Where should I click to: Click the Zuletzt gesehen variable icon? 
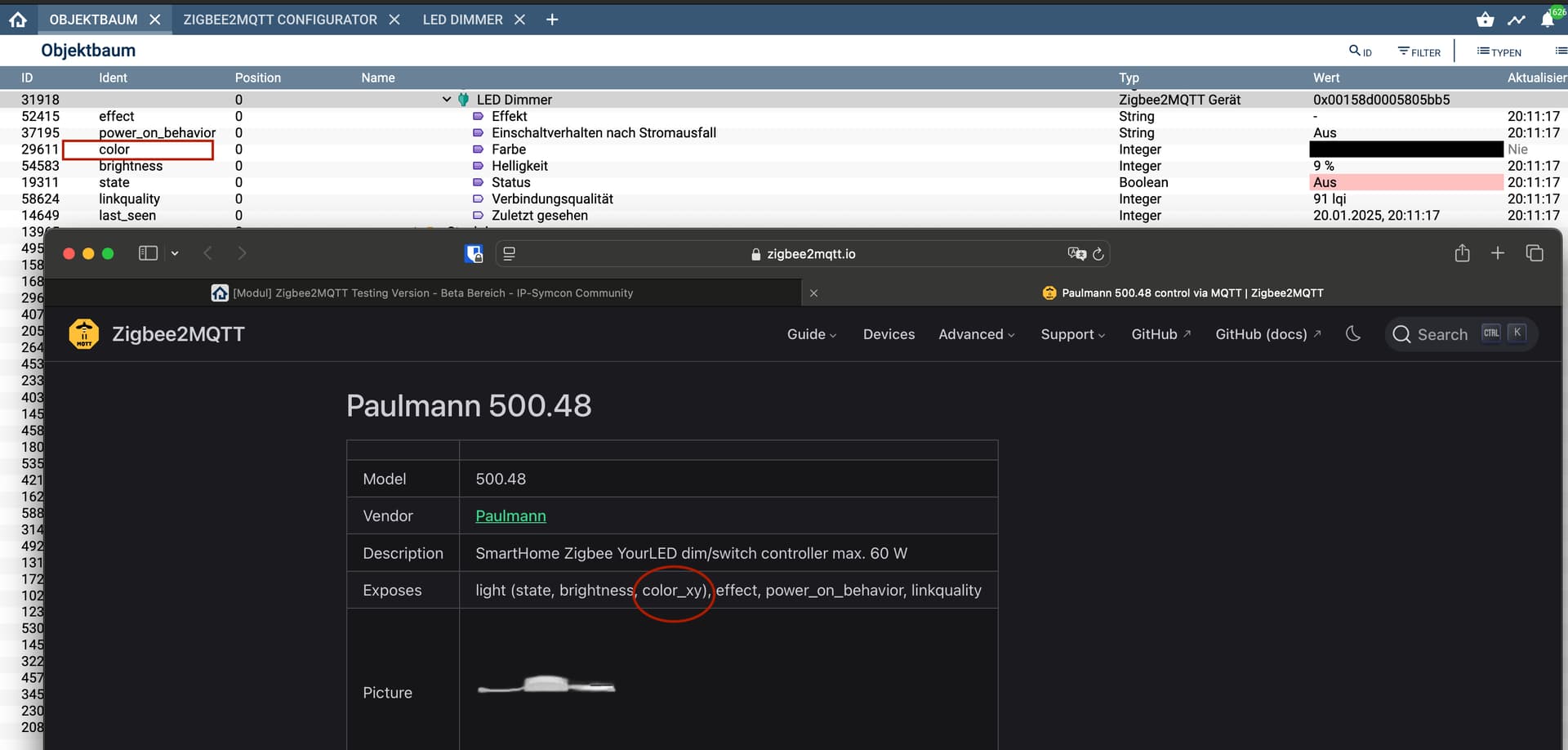[x=479, y=216]
